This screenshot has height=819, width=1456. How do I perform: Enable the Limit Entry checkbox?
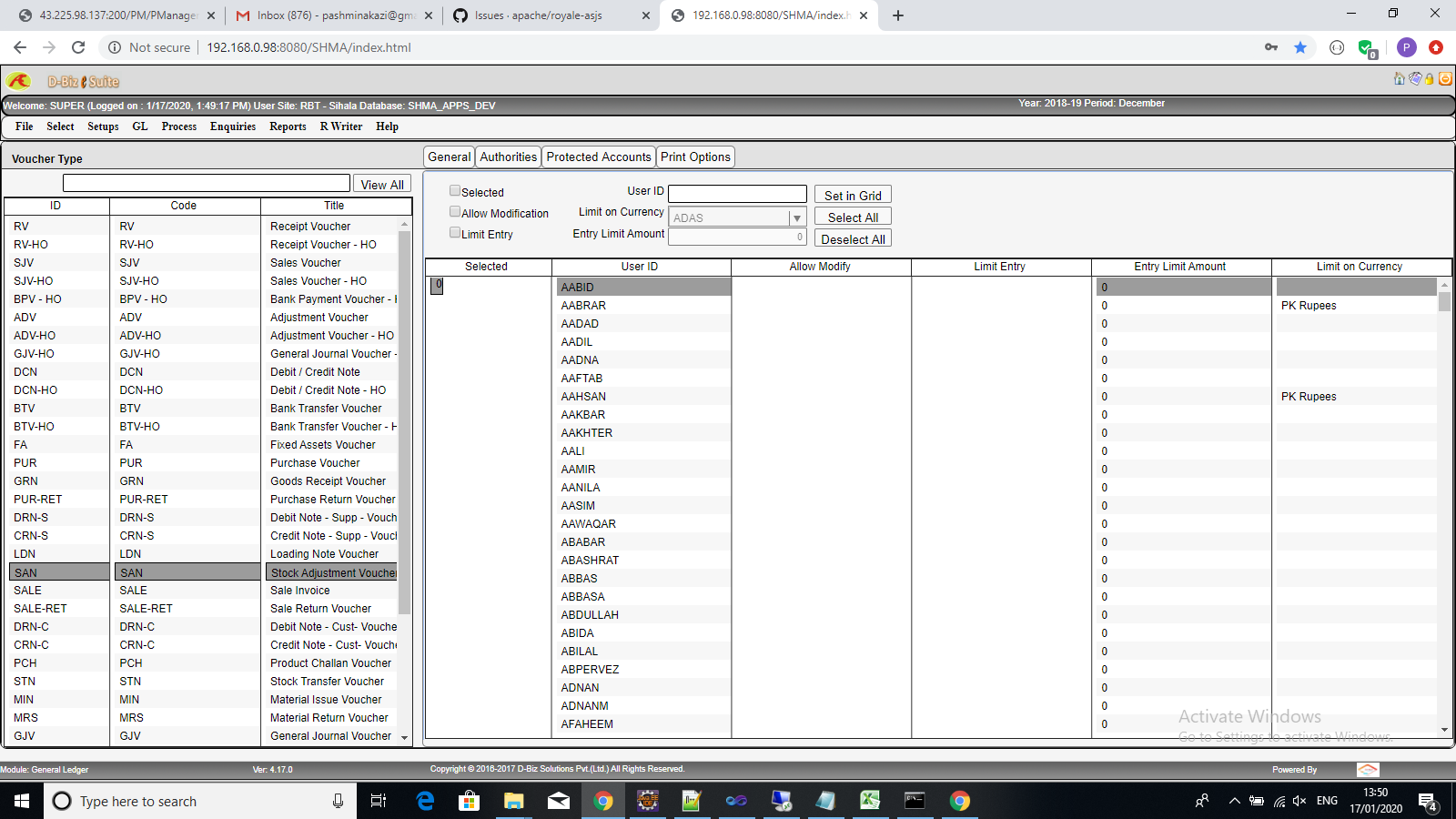point(455,232)
